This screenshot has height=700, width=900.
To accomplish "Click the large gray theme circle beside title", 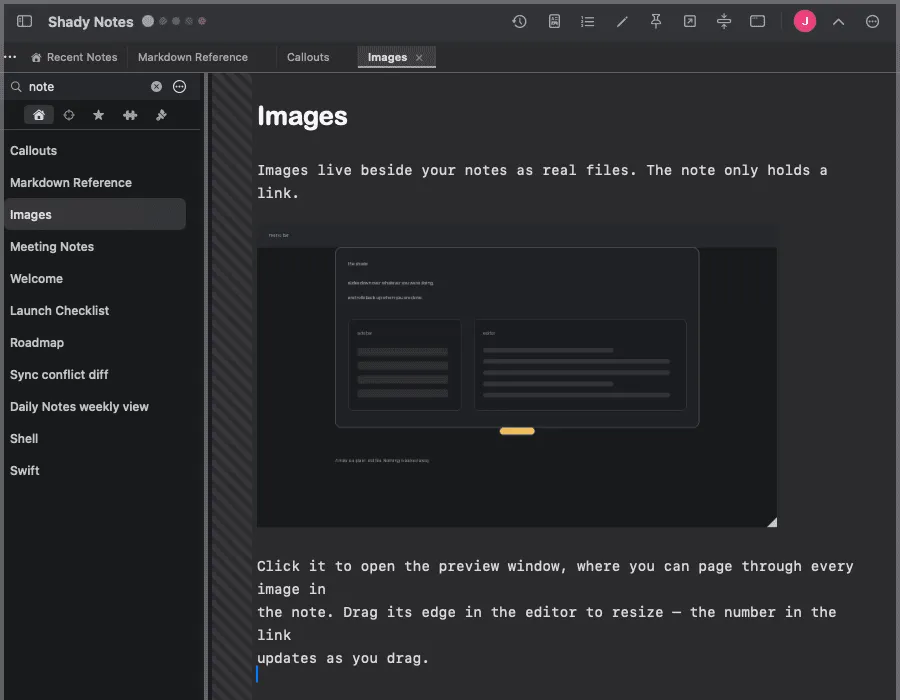I will pos(148,21).
